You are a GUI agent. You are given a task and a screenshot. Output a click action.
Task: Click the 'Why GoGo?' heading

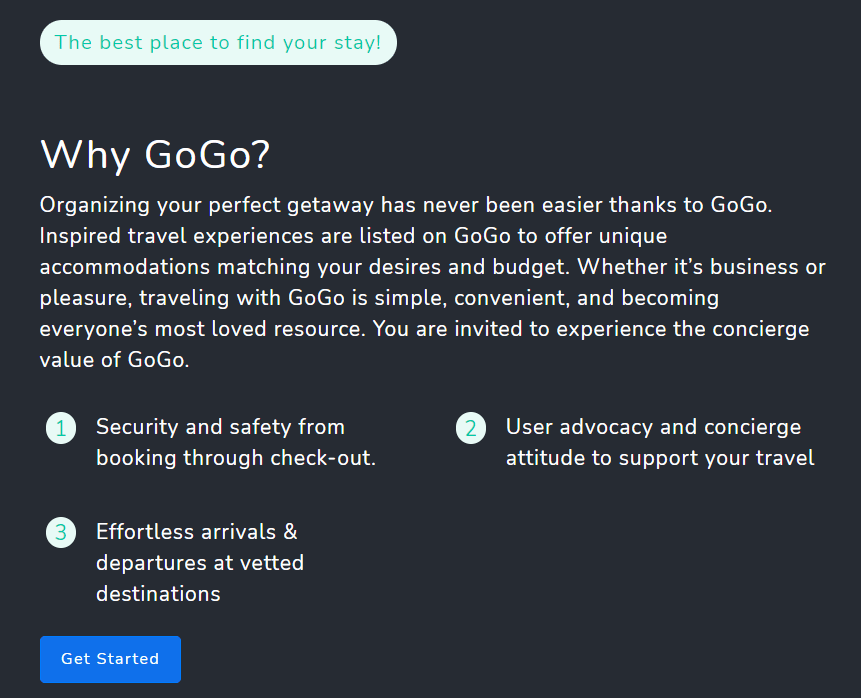pos(155,154)
